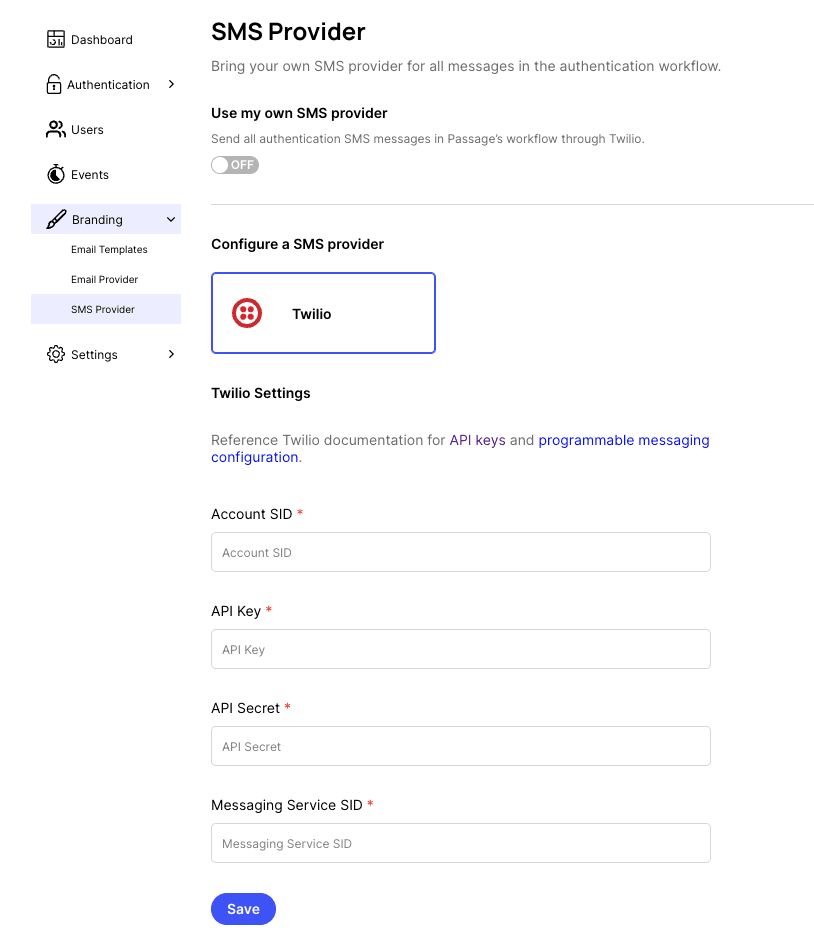
Task: Click the red Twilio logo
Action: [245, 313]
